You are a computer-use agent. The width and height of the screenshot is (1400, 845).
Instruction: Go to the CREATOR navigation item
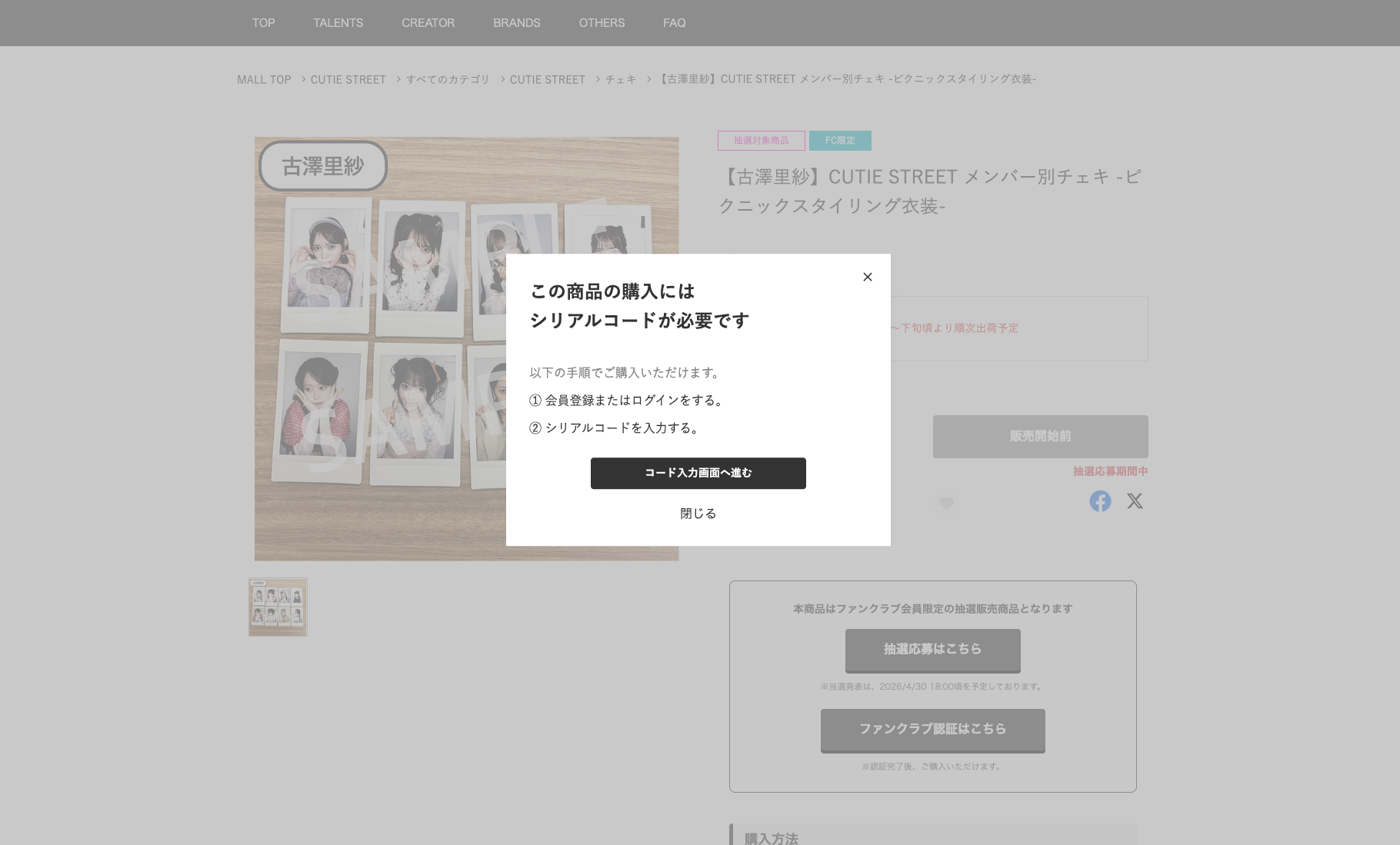click(428, 23)
